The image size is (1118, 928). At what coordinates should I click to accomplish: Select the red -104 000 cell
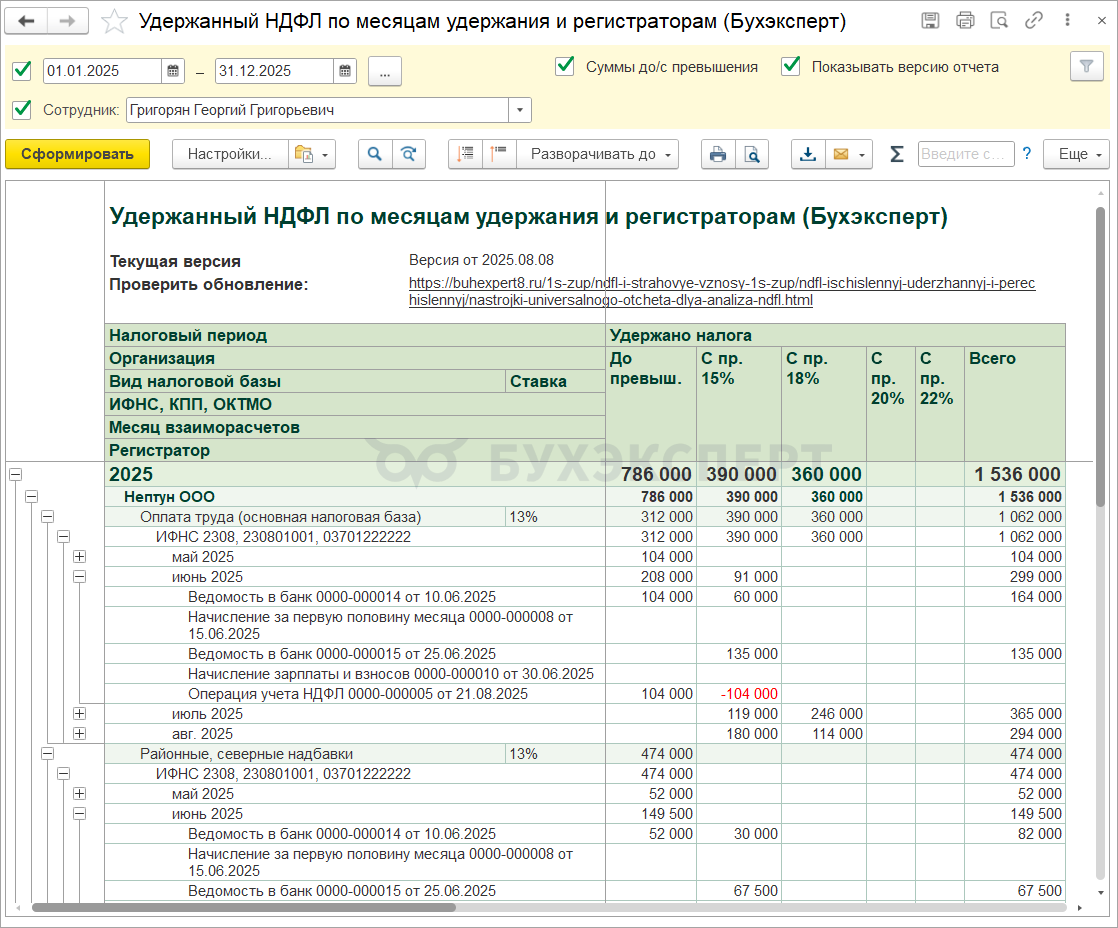tap(739, 694)
